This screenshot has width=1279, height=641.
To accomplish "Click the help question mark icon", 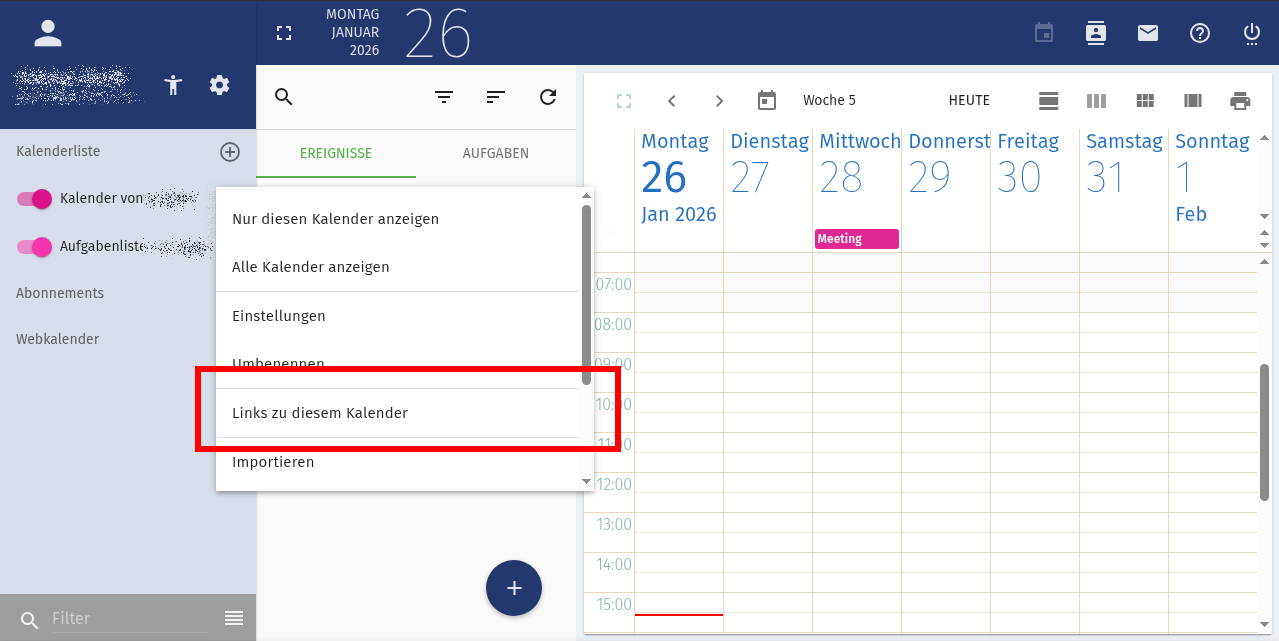I will [1200, 33].
